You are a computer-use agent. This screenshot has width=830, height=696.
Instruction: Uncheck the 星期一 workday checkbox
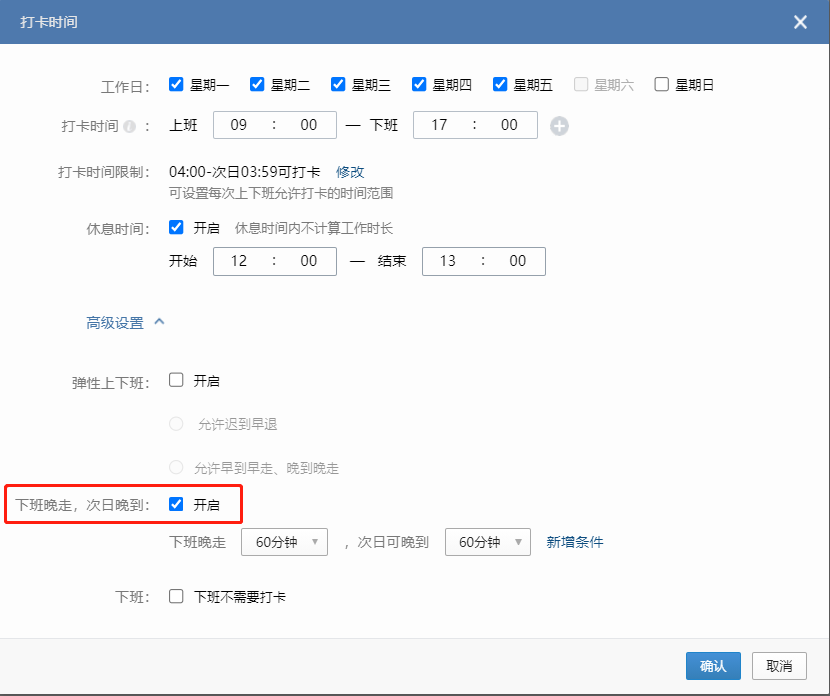coord(176,84)
